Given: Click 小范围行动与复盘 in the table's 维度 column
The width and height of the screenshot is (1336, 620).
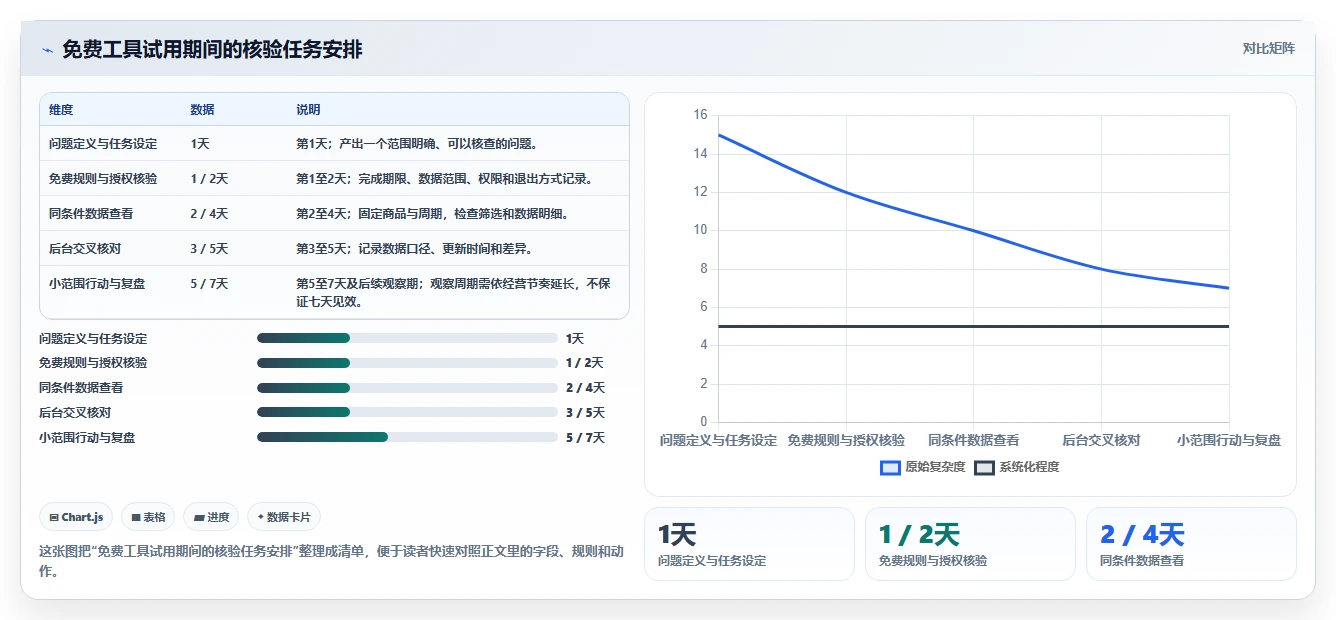Looking at the screenshot, I should point(97,284).
